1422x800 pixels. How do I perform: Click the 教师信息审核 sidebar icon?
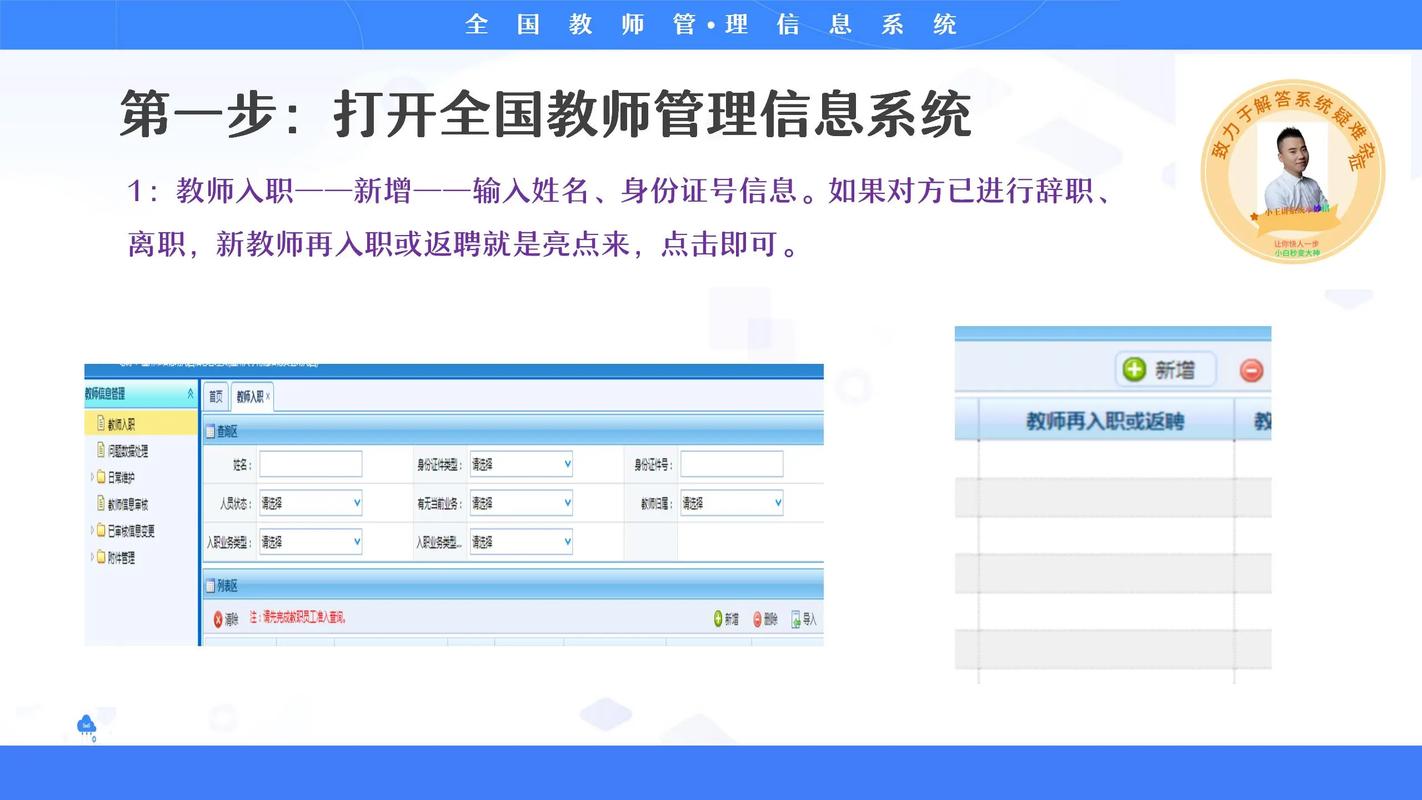point(128,503)
